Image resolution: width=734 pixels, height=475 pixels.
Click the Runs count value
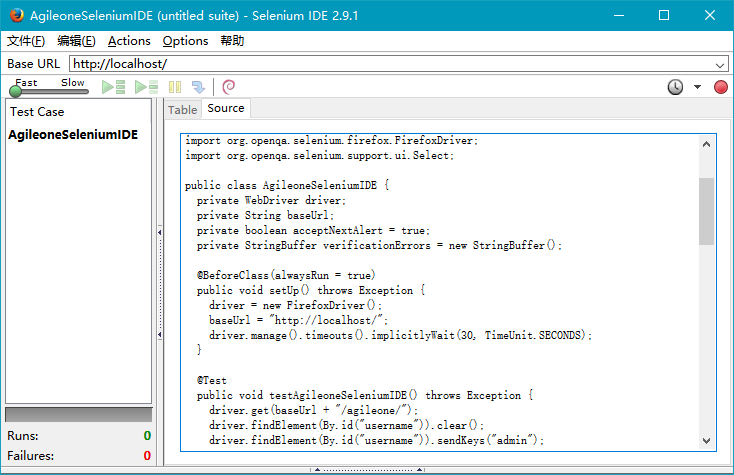[147, 436]
